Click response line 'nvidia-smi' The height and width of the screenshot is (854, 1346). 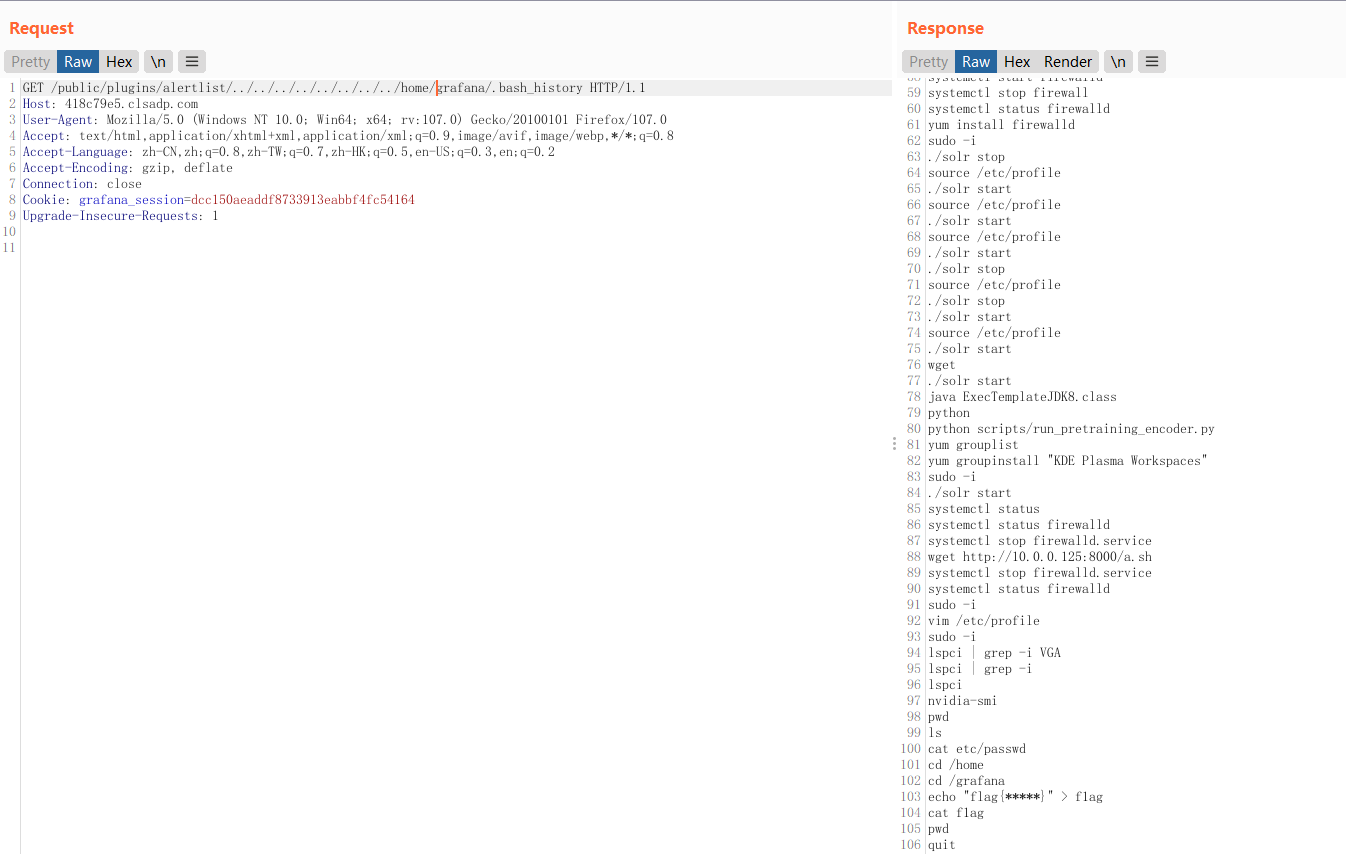point(962,701)
